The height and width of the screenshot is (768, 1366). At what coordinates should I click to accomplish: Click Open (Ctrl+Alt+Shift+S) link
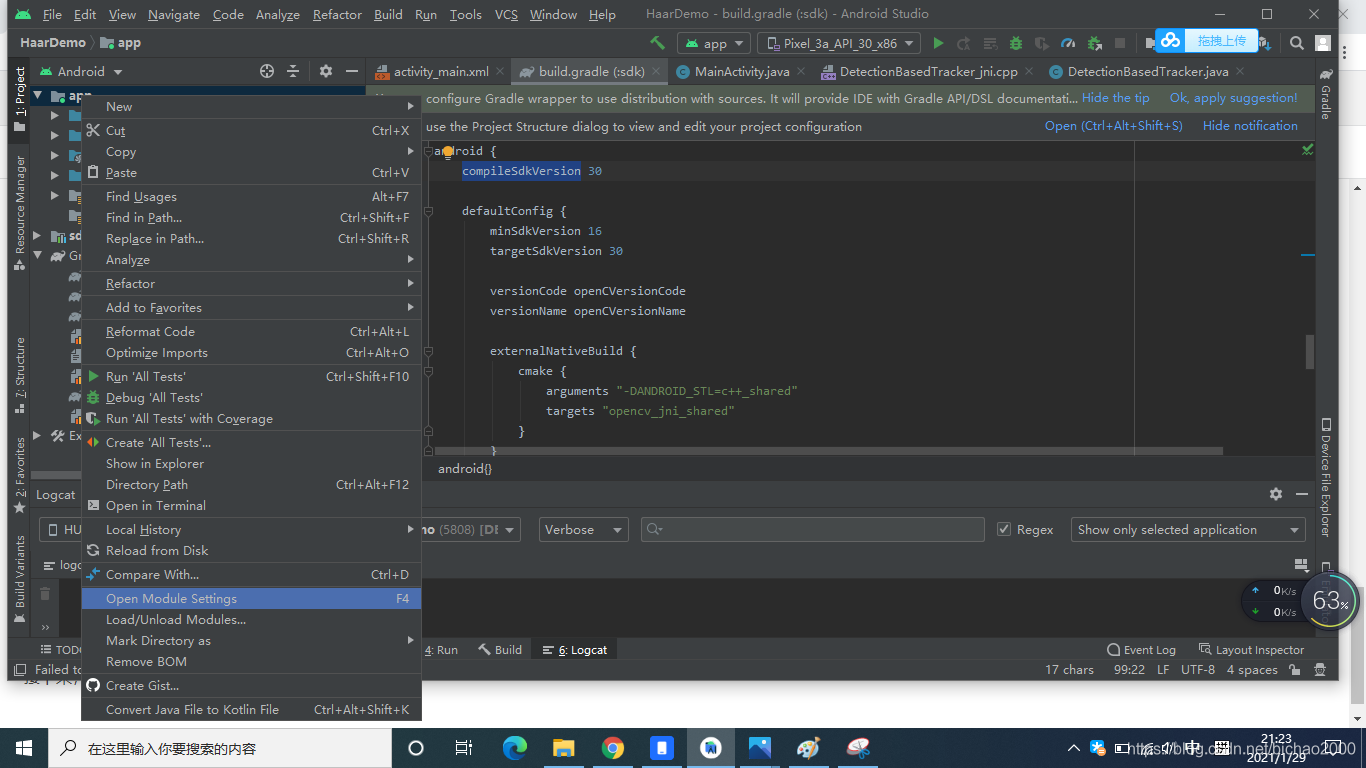tap(1113, 126)
